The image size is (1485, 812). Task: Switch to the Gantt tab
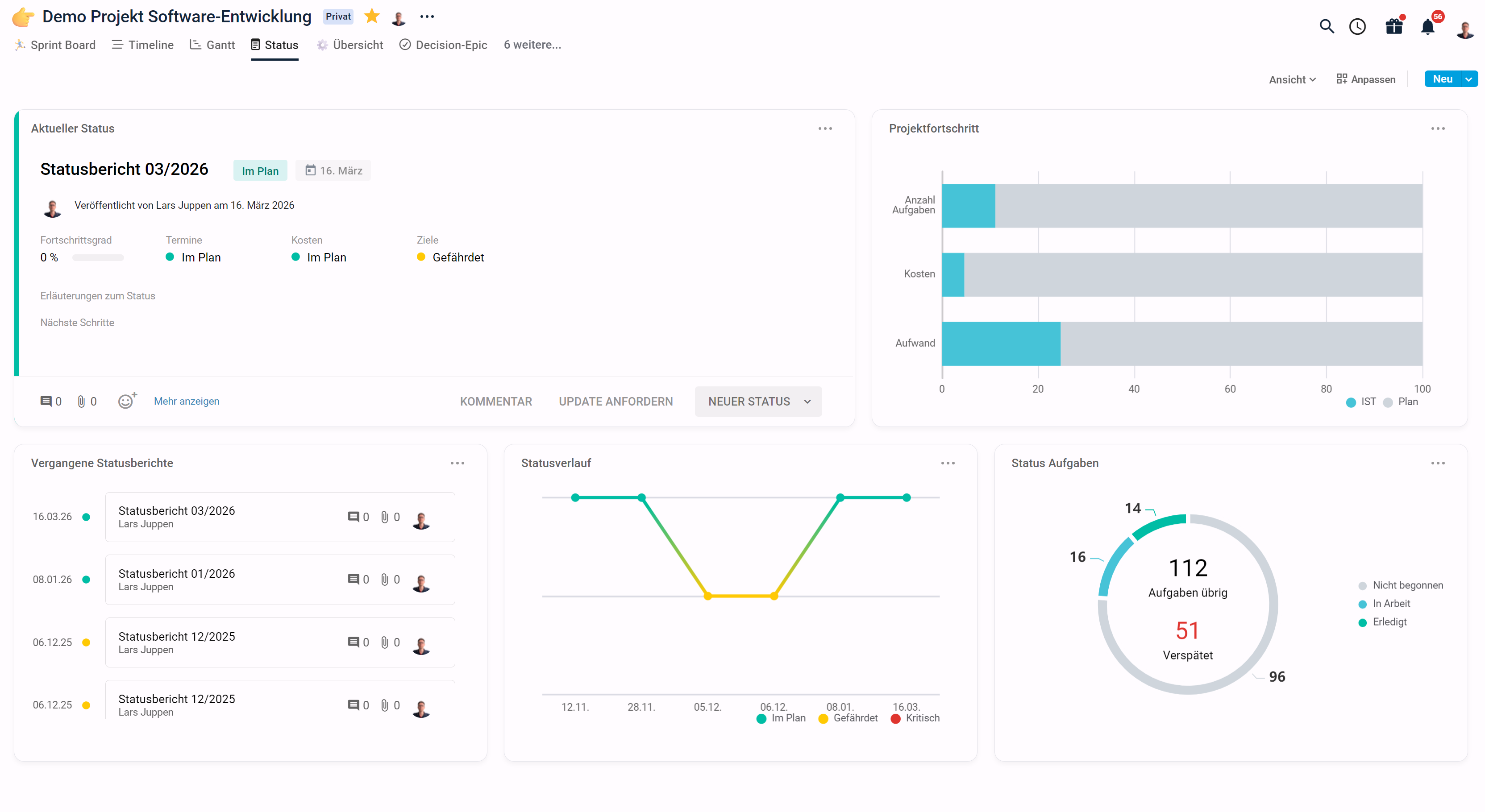(x=212, y=45)
